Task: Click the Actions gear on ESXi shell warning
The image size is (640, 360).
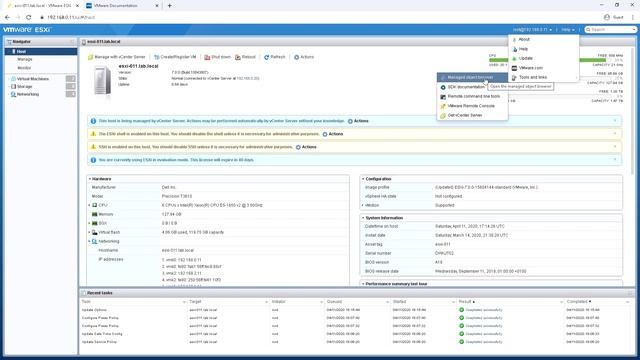Action: 325,134
